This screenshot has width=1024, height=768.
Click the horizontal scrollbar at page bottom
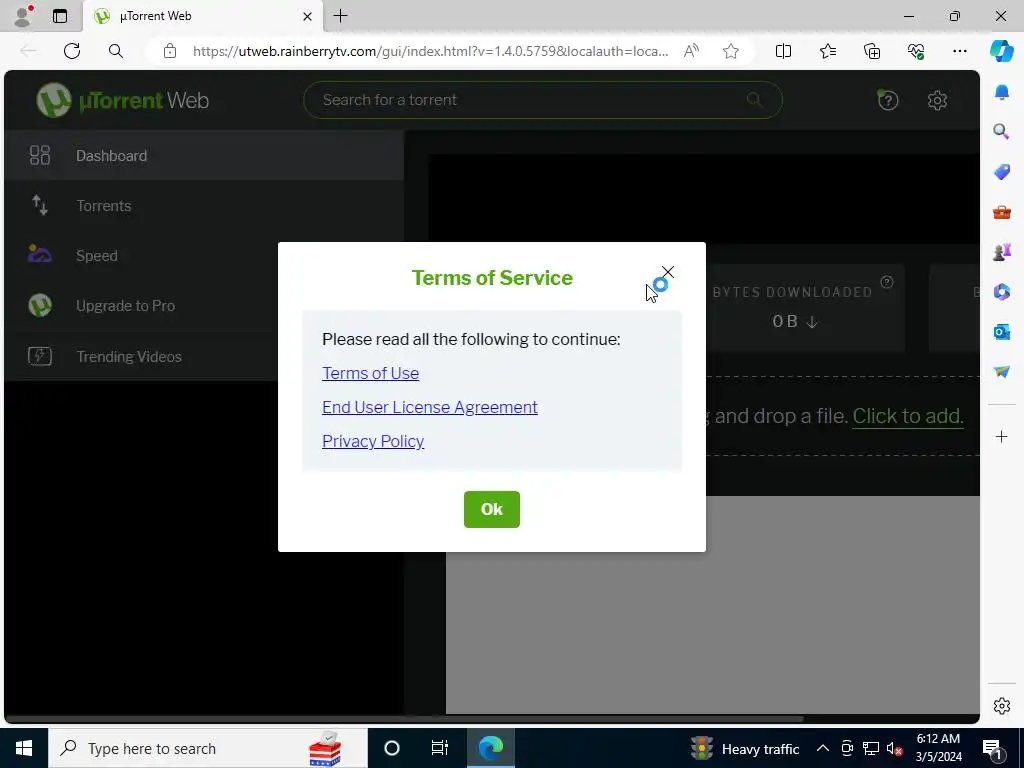(405, 719)
